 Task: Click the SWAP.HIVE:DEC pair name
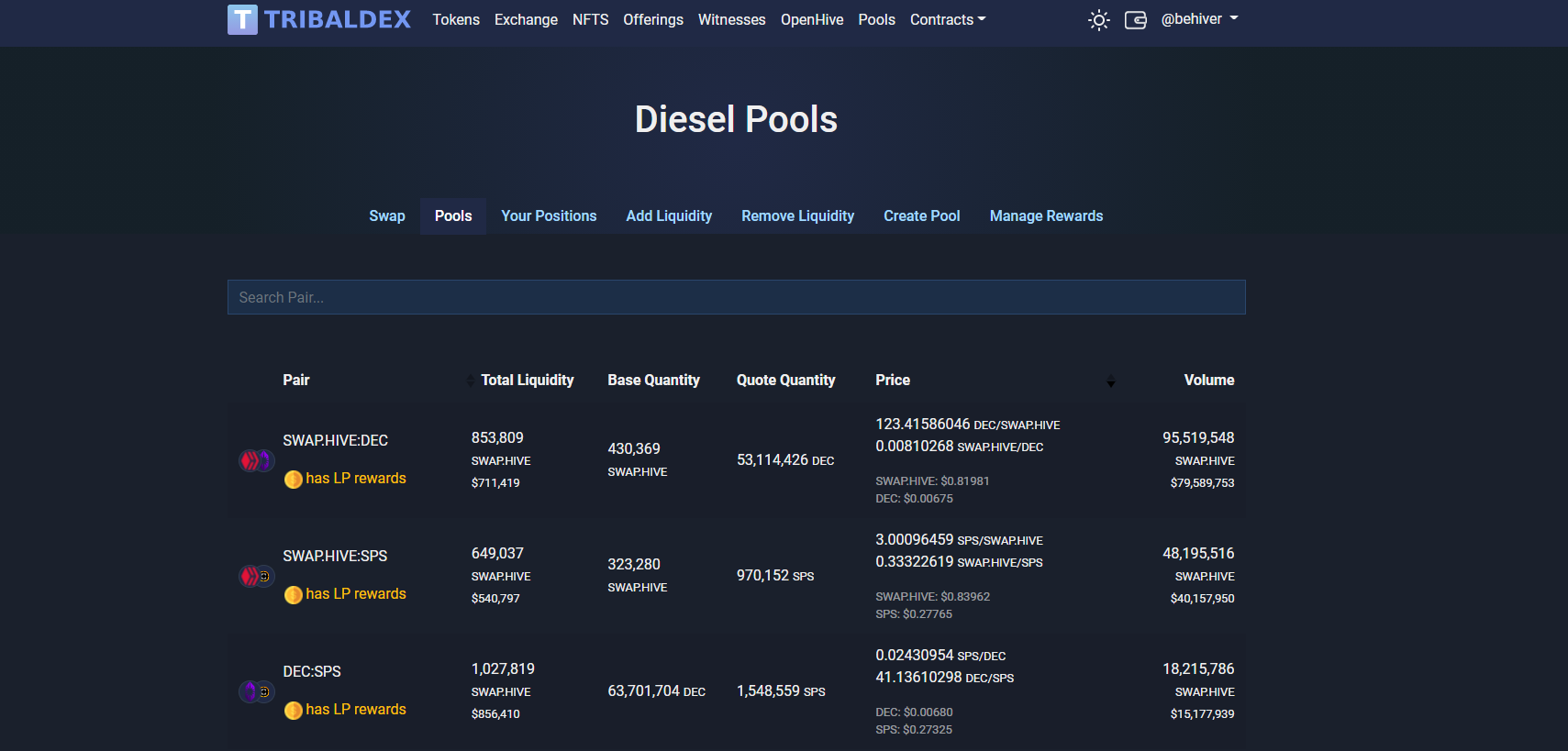(x=335, y=440)
